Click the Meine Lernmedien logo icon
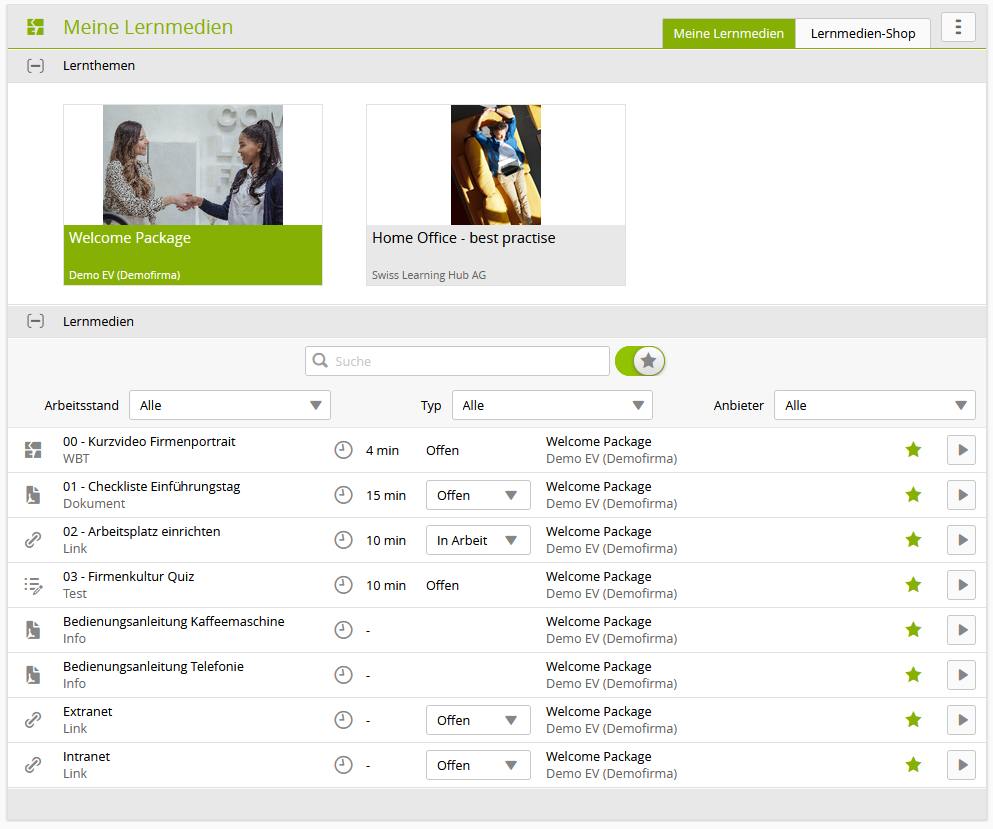 click(x=36, y=27)
